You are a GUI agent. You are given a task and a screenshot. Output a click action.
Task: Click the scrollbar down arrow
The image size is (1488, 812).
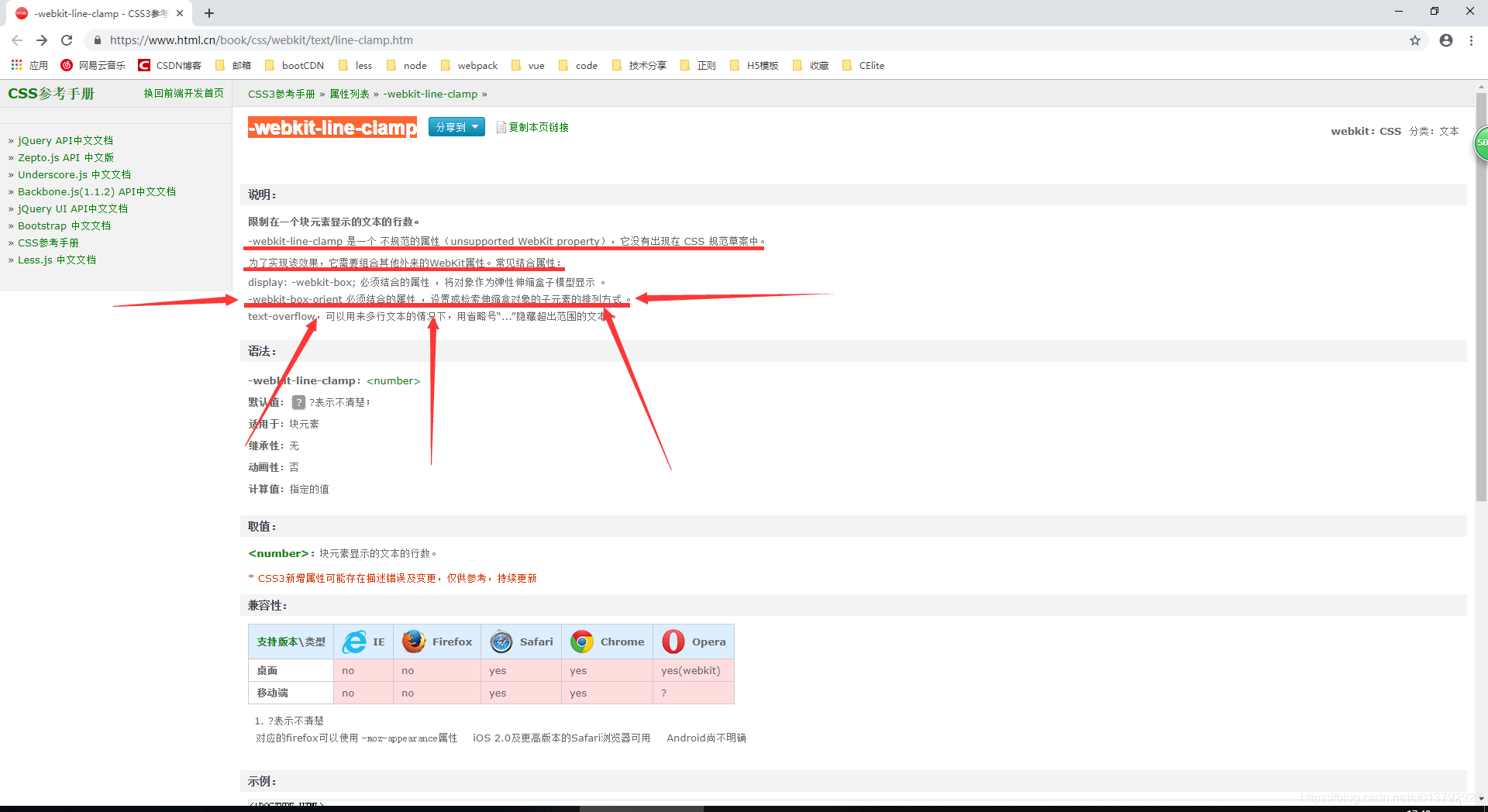(x=1481, y=799)
